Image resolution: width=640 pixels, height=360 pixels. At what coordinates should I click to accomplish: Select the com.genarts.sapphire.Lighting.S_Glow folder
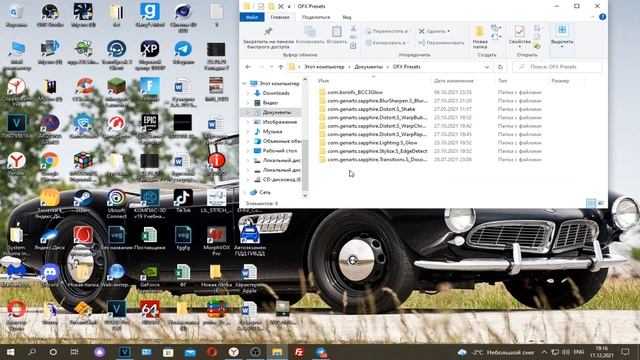372,142
